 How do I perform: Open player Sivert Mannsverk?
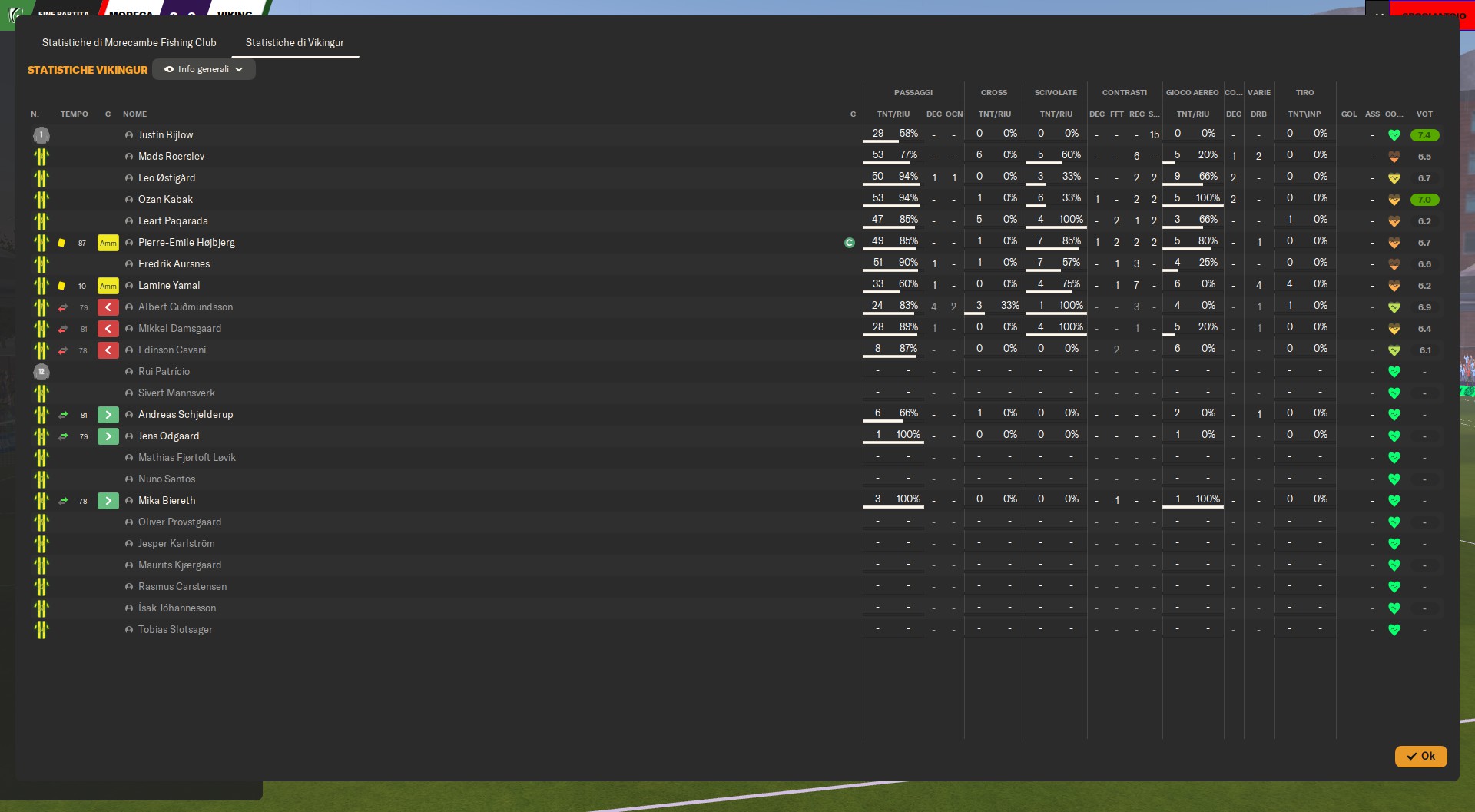[x=177, y=393]
